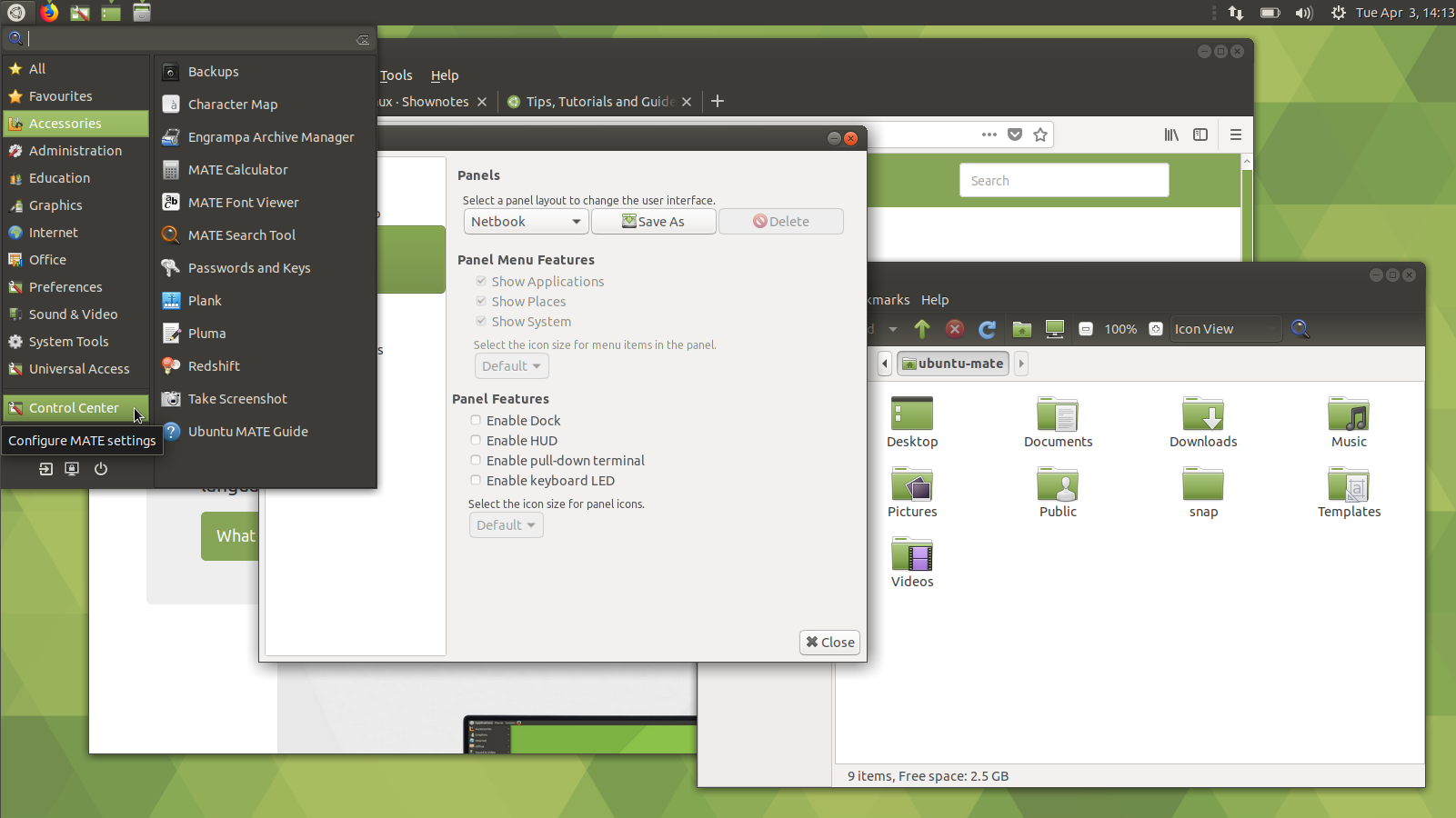Image resolution: width=1456 pixels, height=818 pixels.
Task: Click the computer icon in file manager toolbar
Action: pyautogui.click(x=1055, y=329)
